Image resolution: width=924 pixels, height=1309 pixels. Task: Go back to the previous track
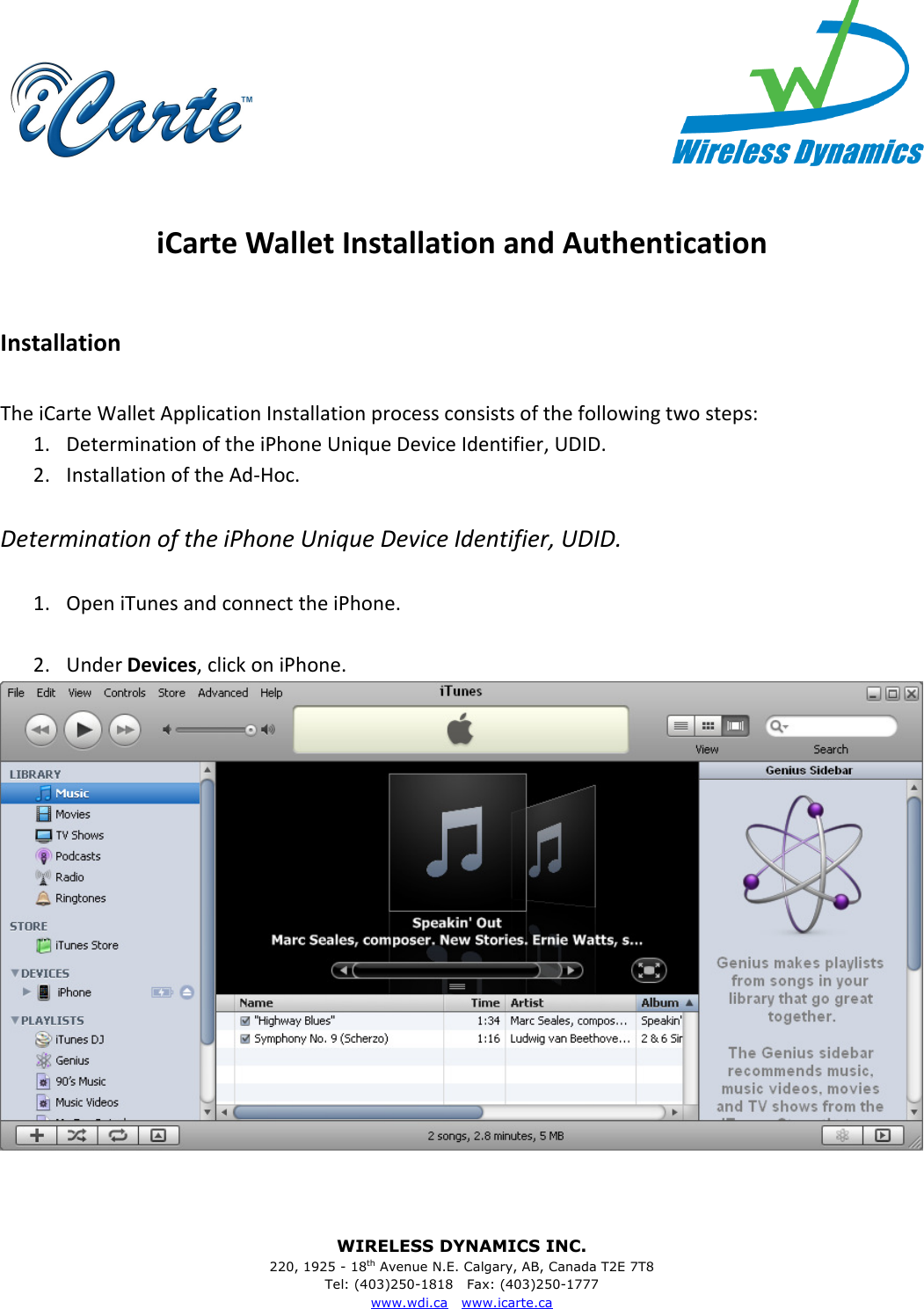(40, 730)
